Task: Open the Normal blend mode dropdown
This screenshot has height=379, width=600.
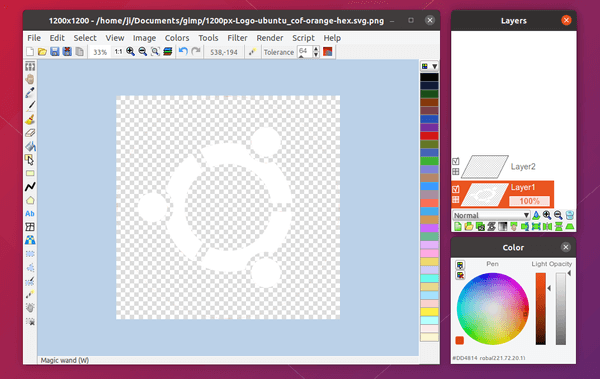Action: [491, 215]
